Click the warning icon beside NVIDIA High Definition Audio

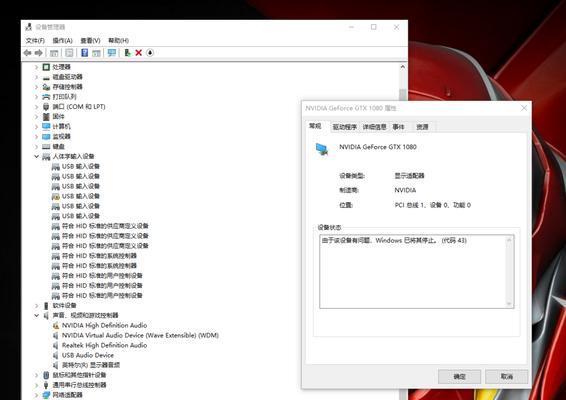(56, 326)
